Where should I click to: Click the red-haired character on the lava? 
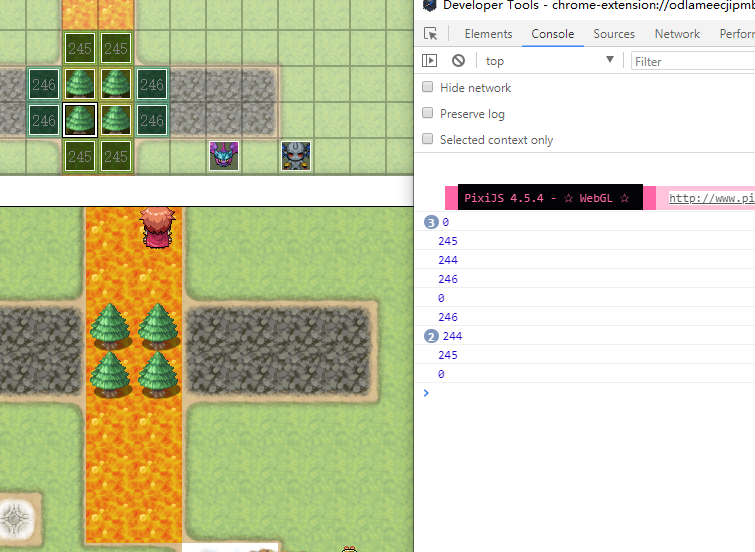[157, 228]
